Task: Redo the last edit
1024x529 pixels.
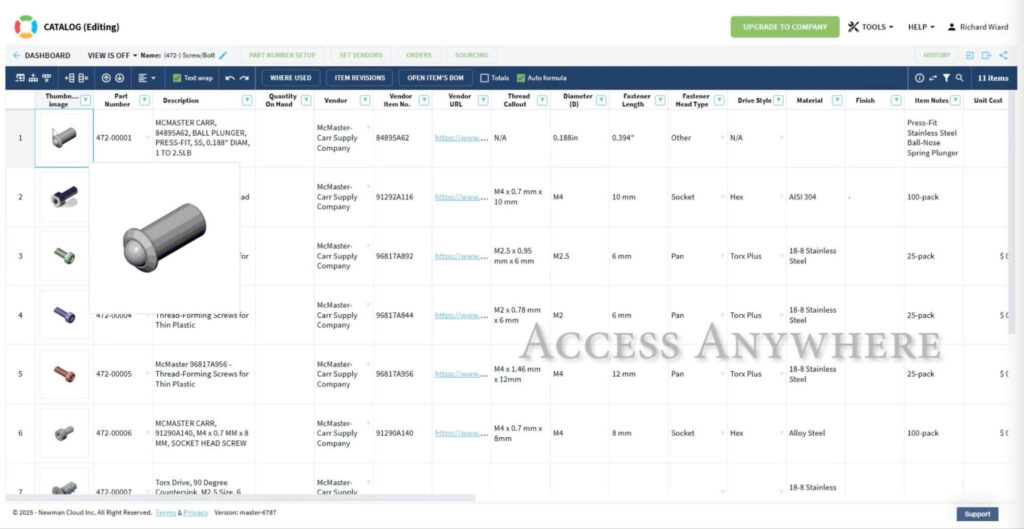Action: click(244, 78)
